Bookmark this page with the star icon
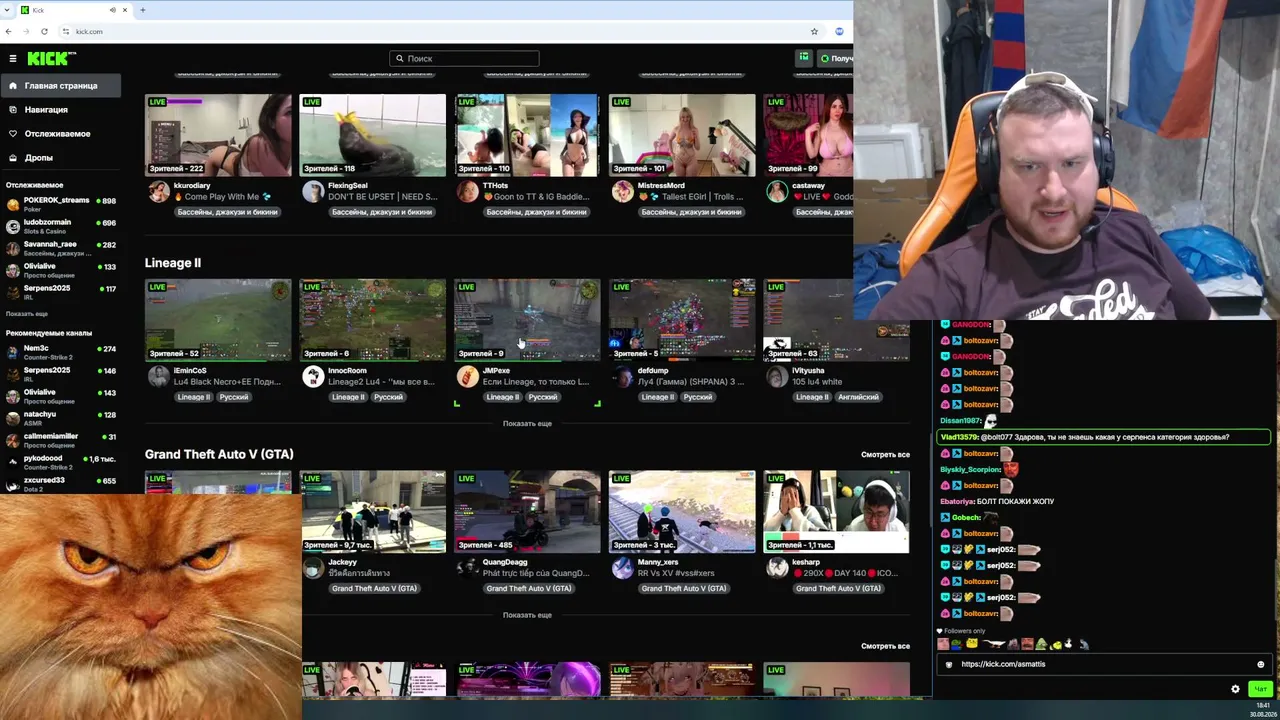This screenshot has width=1280, height=720. [814, 31]
